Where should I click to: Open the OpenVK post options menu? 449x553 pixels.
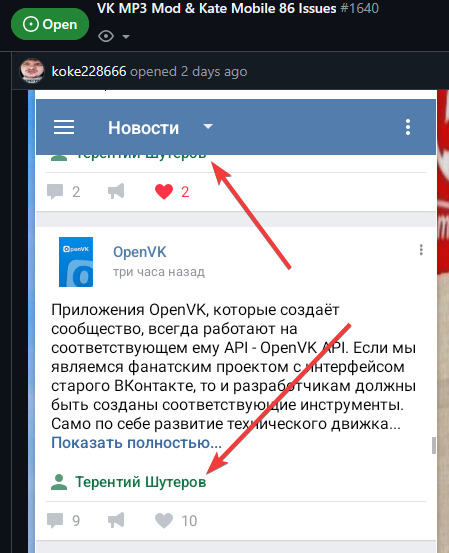(x=421, y=250)
